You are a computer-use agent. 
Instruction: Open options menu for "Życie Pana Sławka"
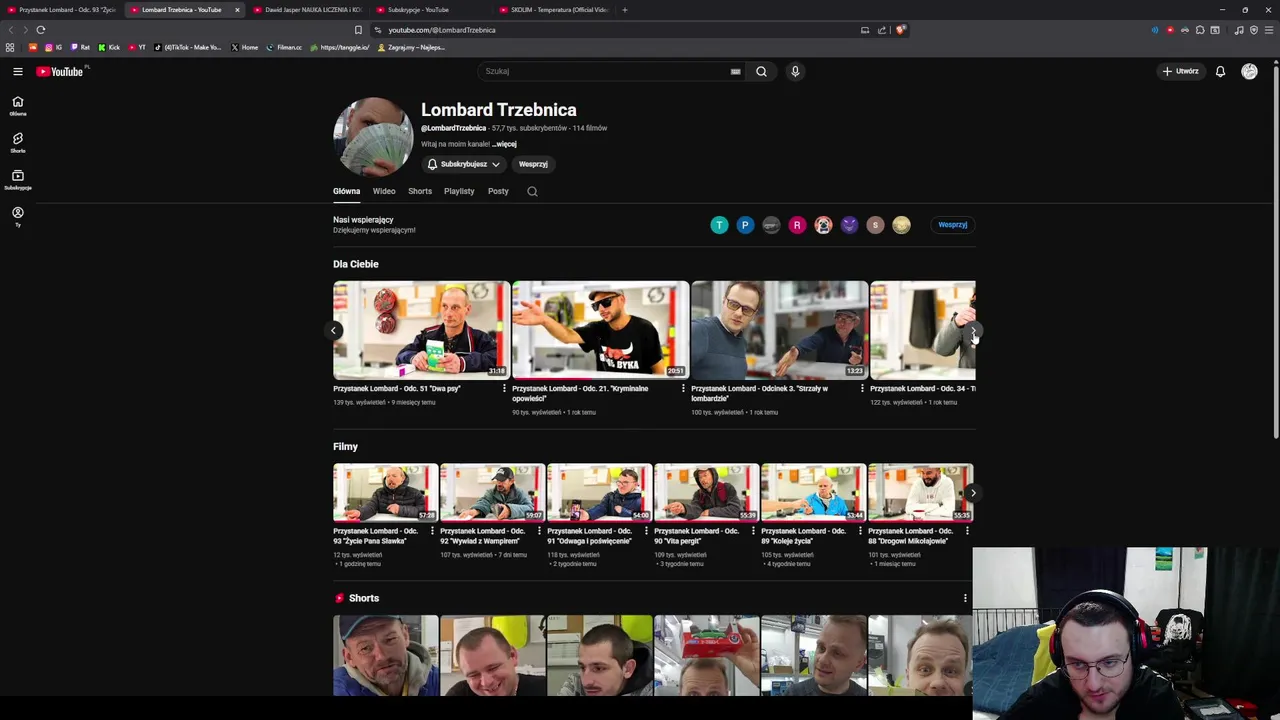point(432,531)
